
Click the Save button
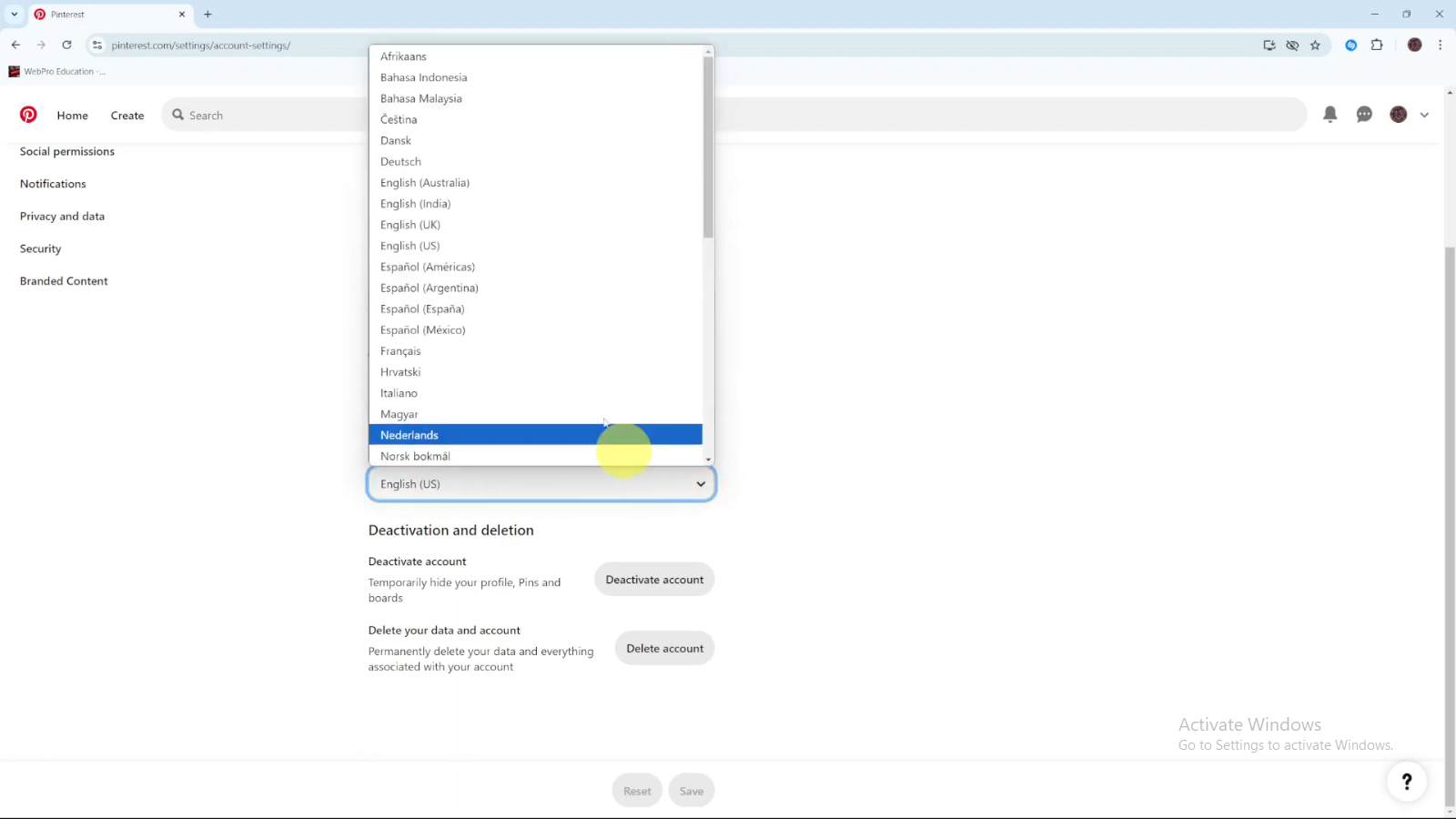pyautogui.click(x=692, y=791)
